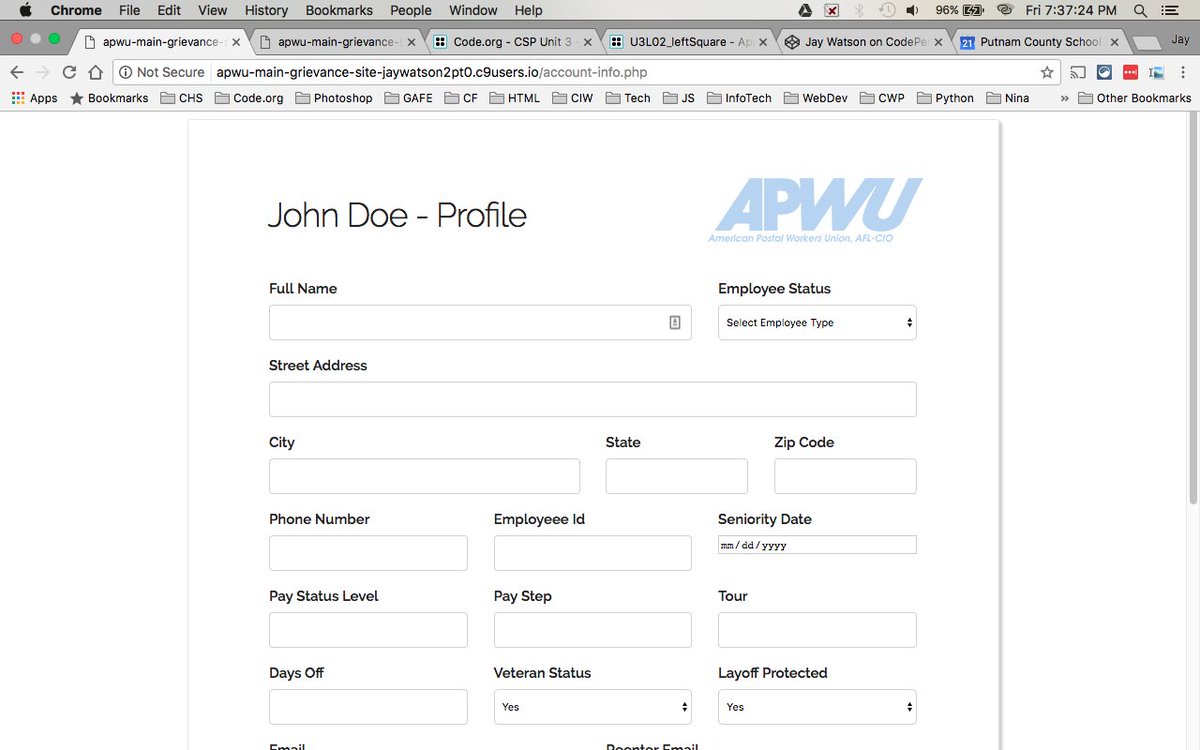Switch to the Jay Watson on CodePen tab
The width and height of the screenshot is (1200, 750).
coord(862,42)
